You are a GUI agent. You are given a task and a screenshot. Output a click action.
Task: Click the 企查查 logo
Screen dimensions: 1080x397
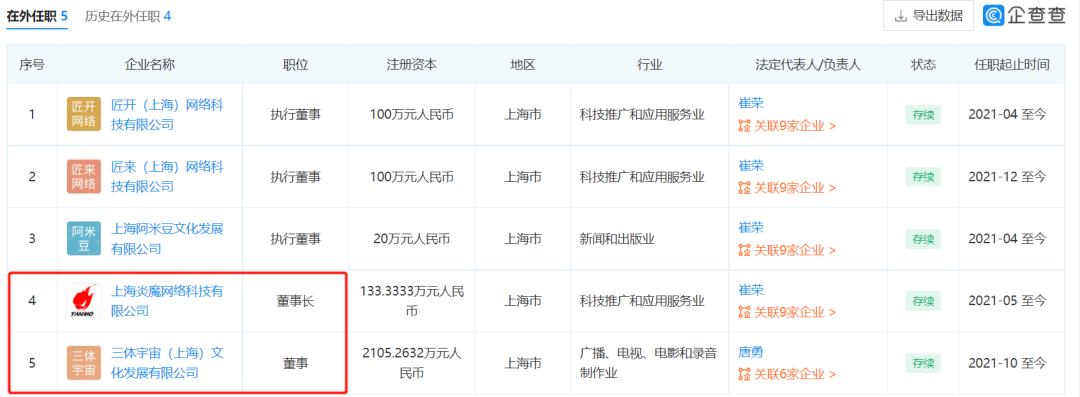[1024, 16]
